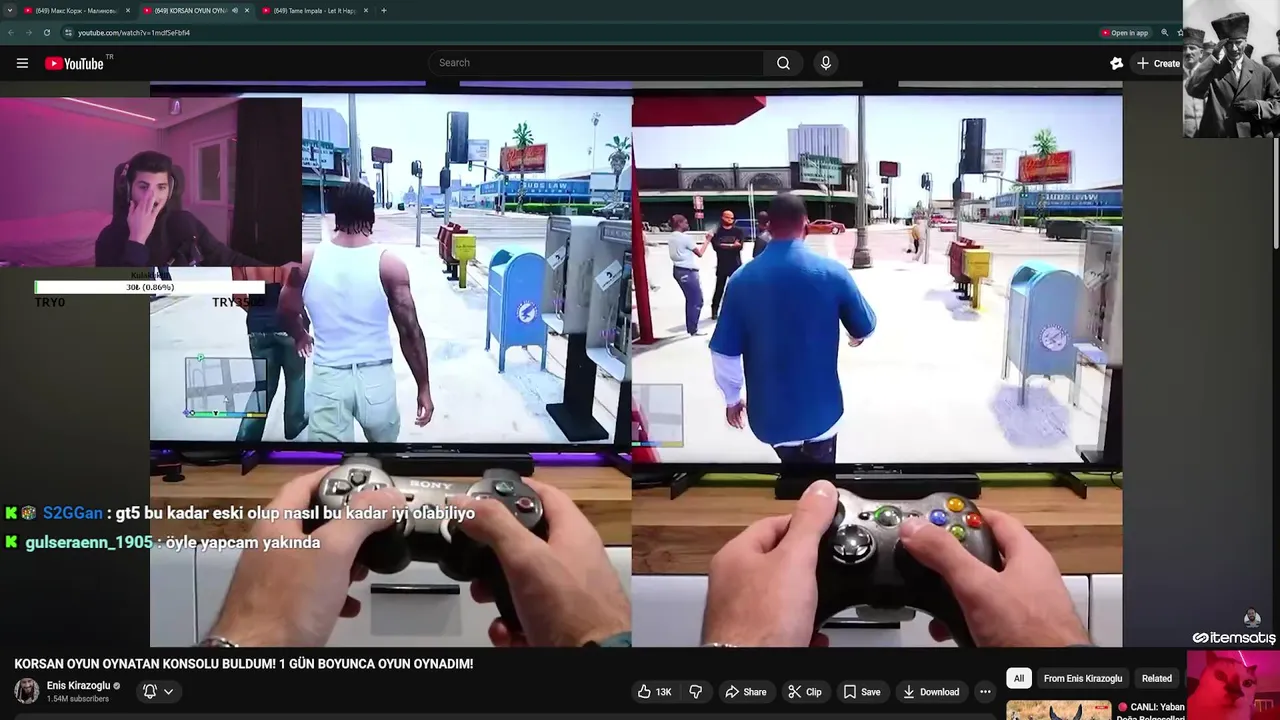Click the 30₺ donation goal progress bar
Viewport: 1280px width, 720px height.
tap(150, 287)
